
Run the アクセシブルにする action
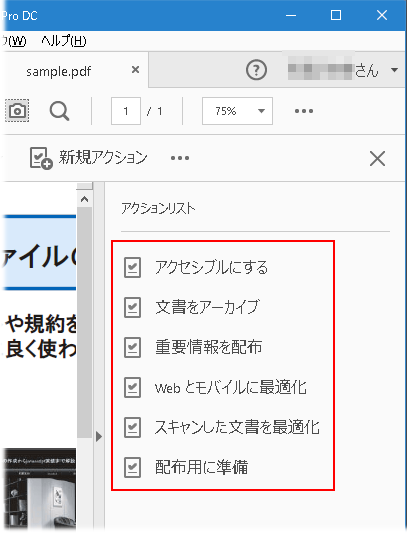click(211, 268)
